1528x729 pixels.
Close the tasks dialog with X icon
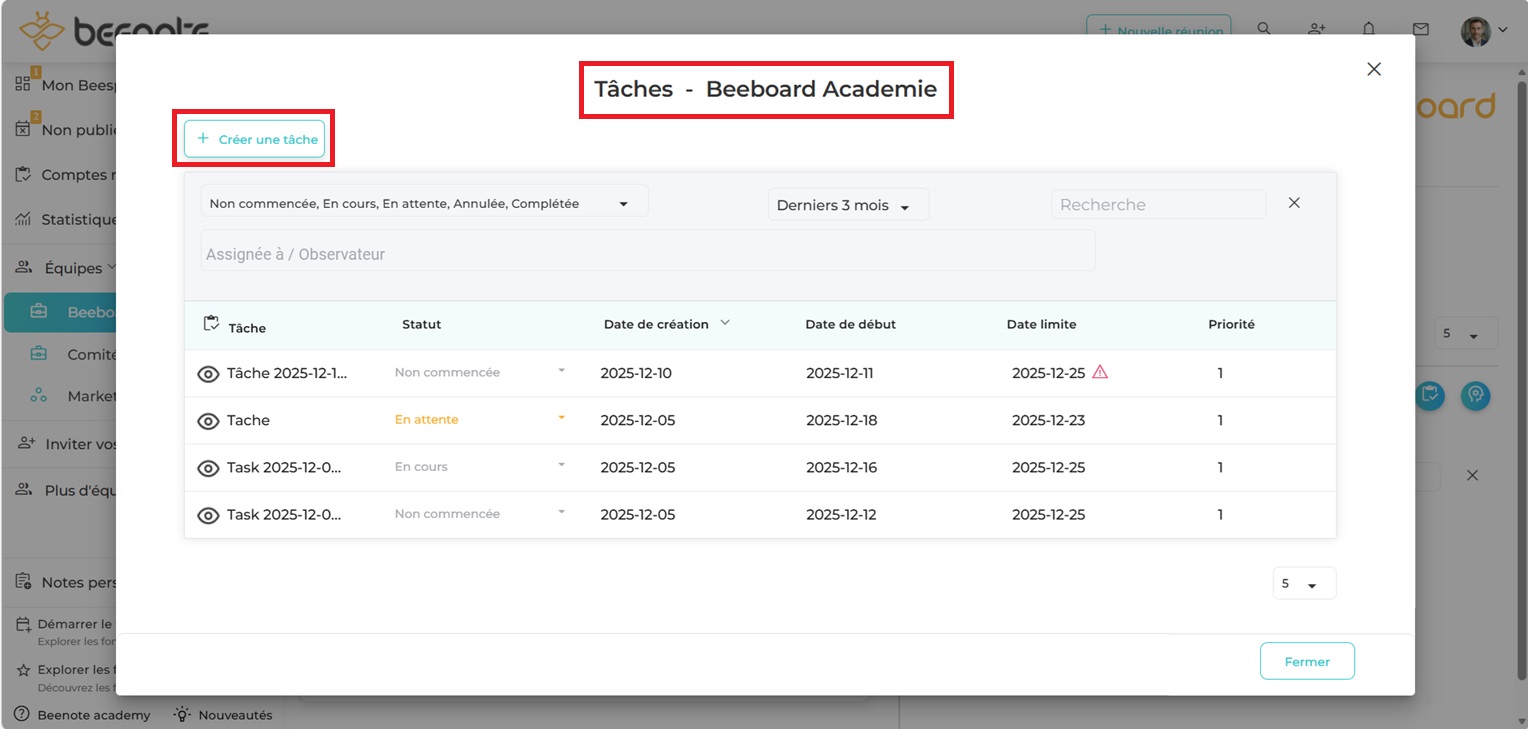[x=1374, y=69]
